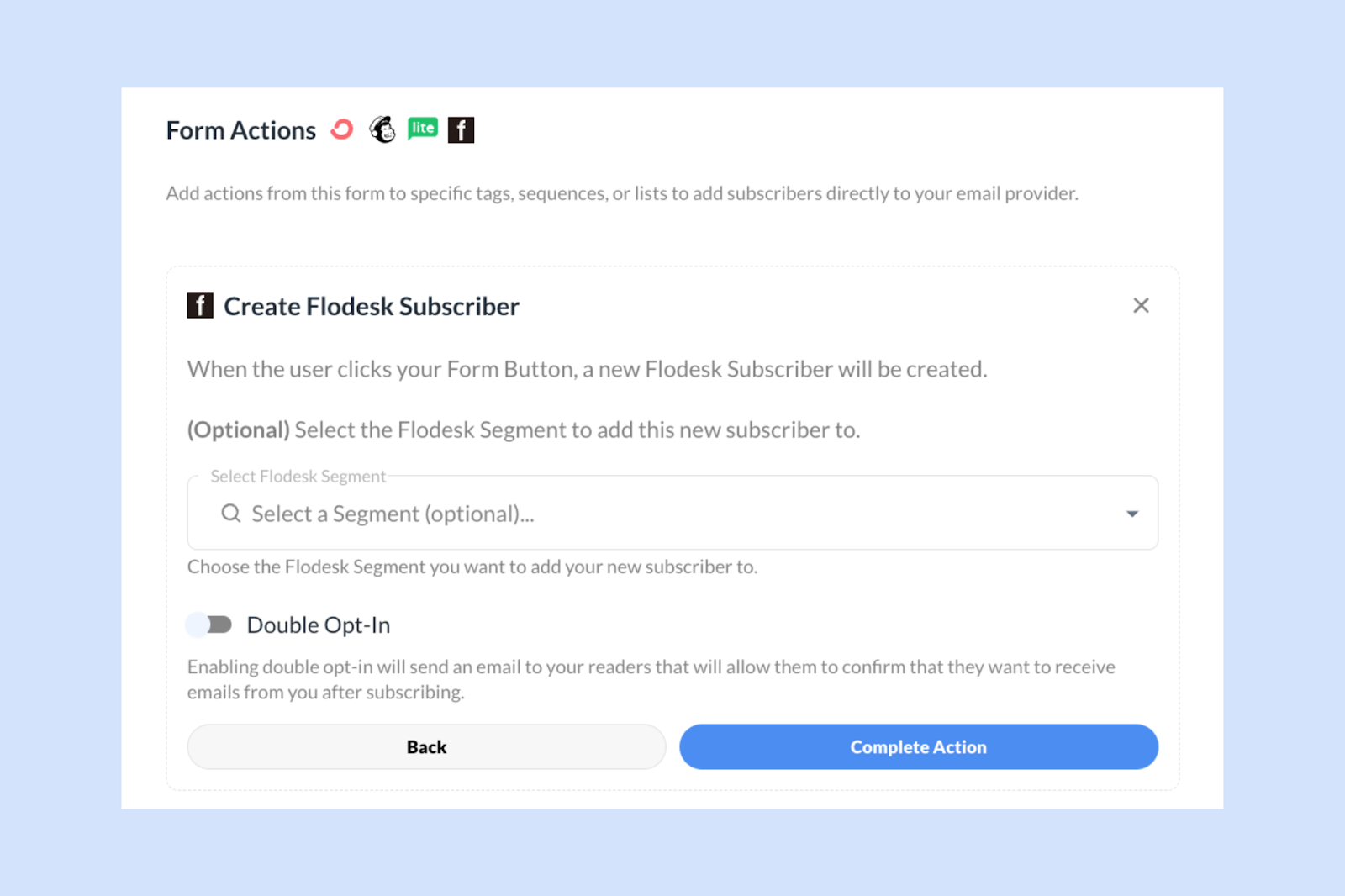Enable the Double Opt-In switch

(x=208, y=625)
